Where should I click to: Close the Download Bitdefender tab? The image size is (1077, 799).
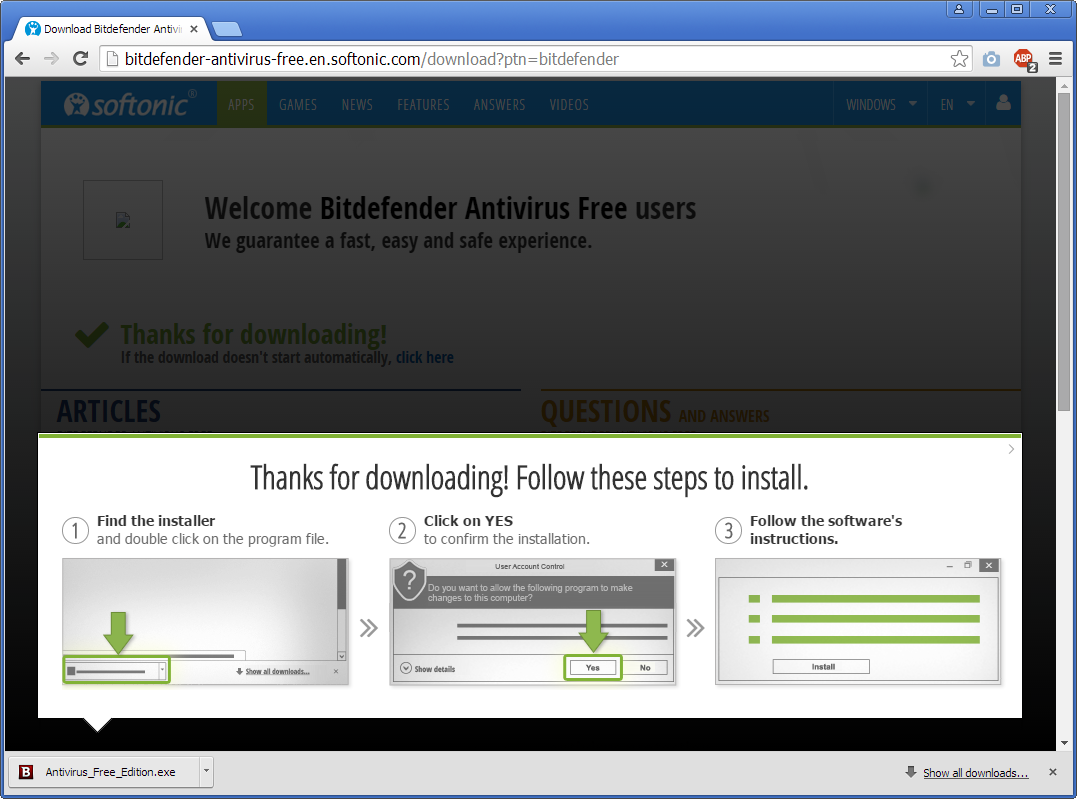[x=194, y=29]
